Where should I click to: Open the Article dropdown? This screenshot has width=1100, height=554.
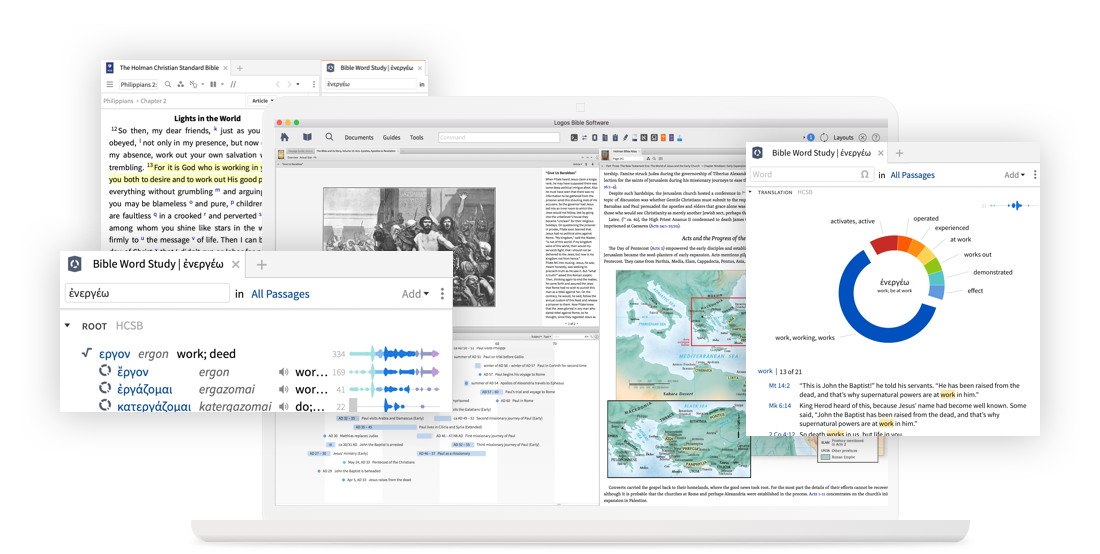click(x=263, y=101)
